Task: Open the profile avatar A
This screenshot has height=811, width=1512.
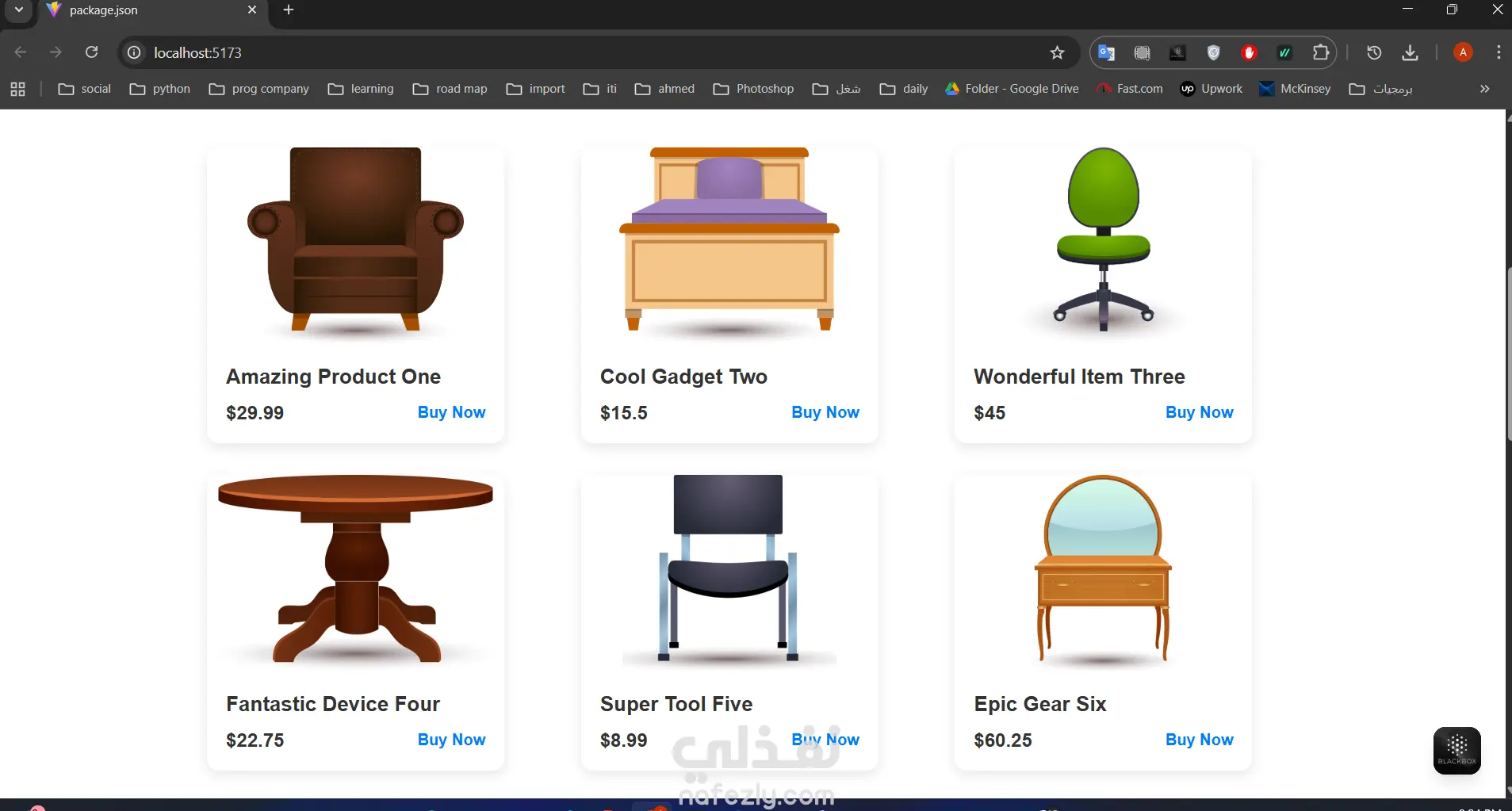Action: [1463, 52]
